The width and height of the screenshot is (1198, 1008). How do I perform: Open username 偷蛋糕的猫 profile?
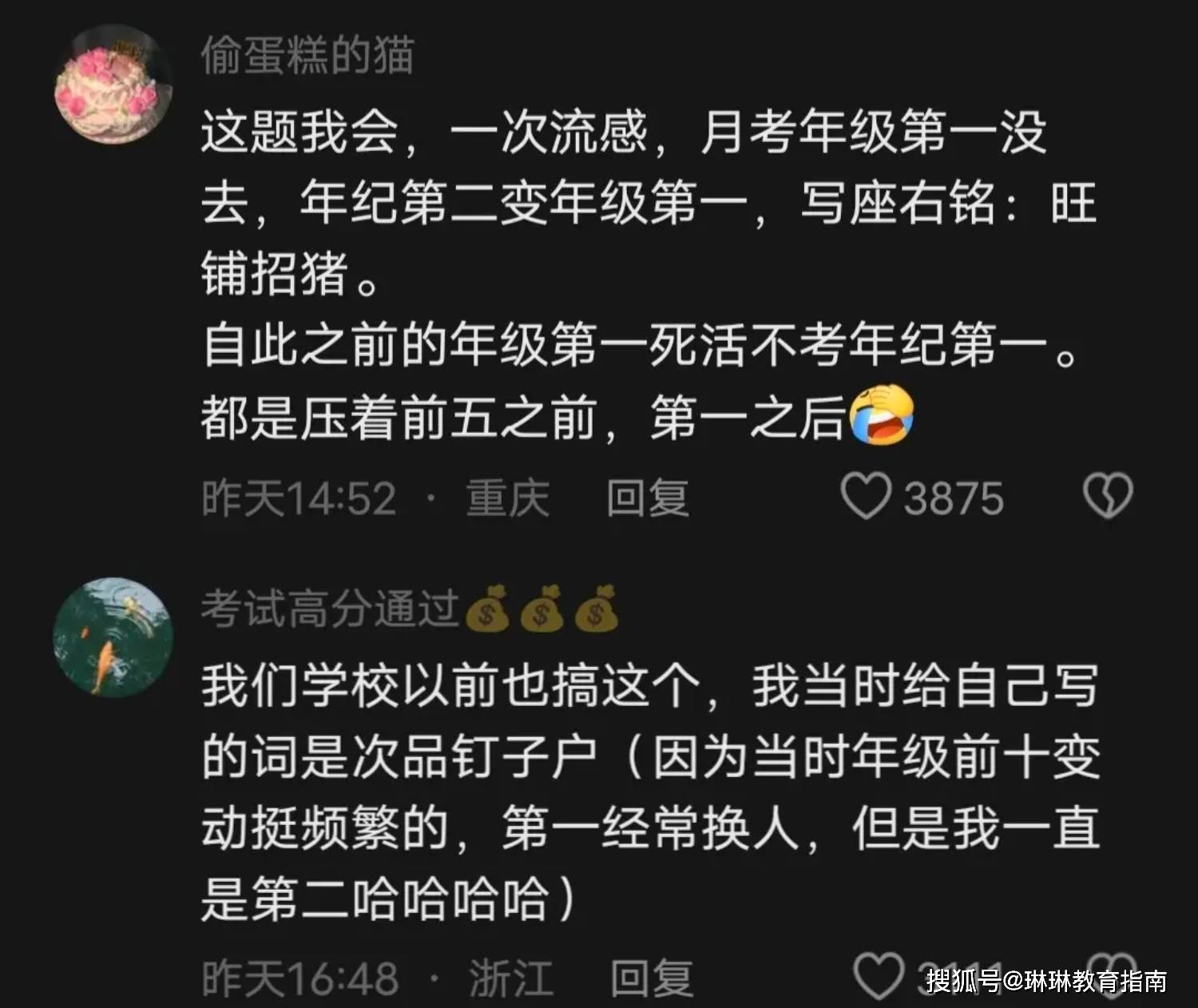tap(307, 55)
